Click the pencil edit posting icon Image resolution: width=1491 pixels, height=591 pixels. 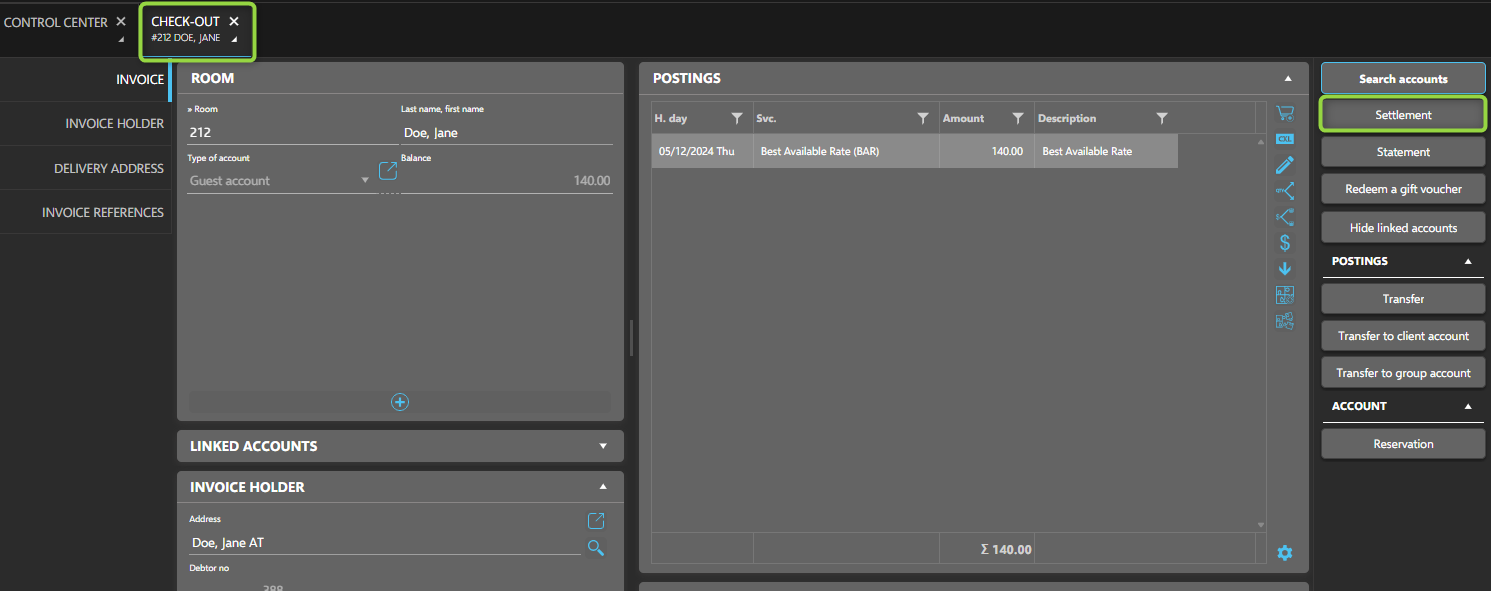pyautogui.click(x=1285, y=165)
